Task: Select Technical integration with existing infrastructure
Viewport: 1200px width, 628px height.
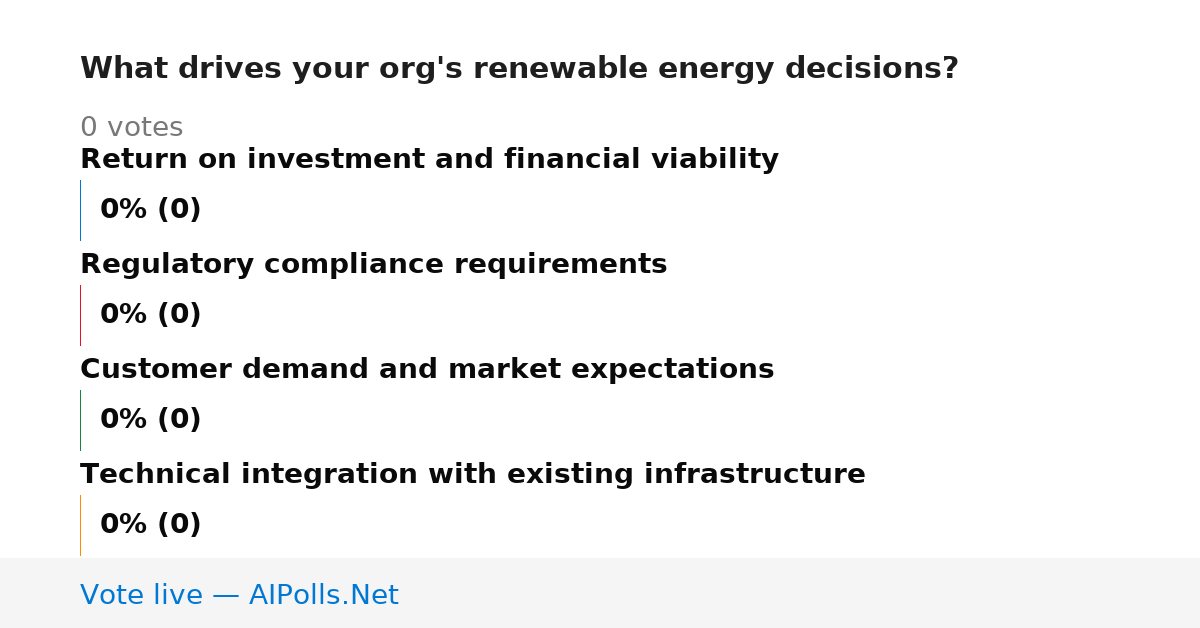Action: coord(473,475)
